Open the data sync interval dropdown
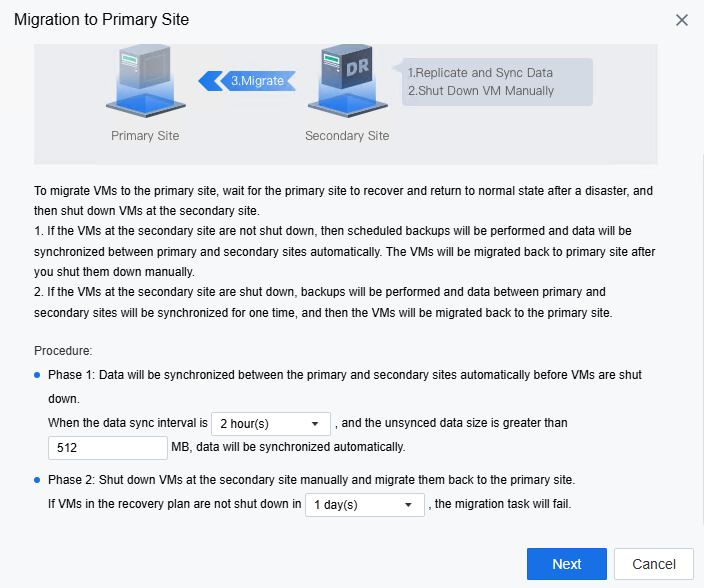The height and width of the screenshot is (588, 704). 271,424
